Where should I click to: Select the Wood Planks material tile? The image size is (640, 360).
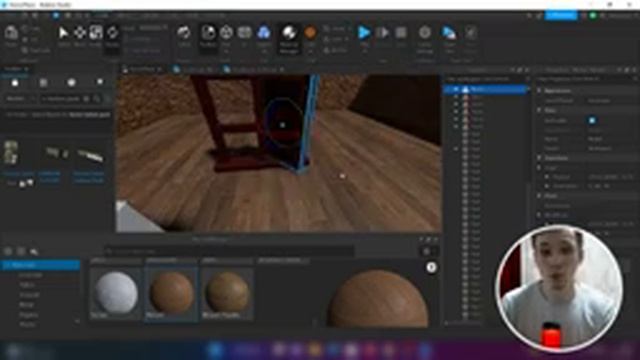[227, 294]
